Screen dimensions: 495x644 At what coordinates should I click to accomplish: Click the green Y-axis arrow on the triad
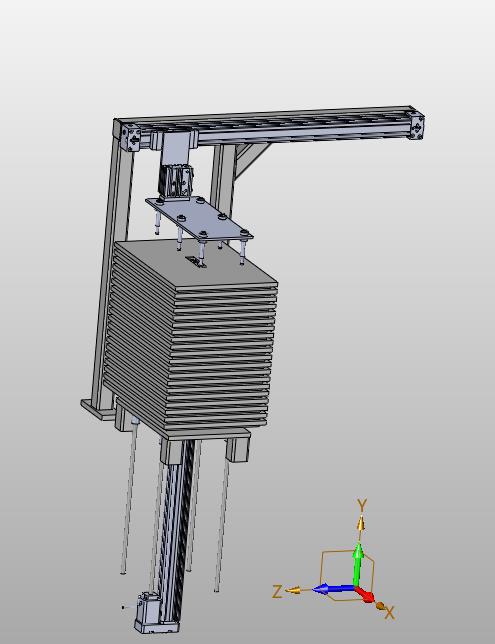(358, 565)
